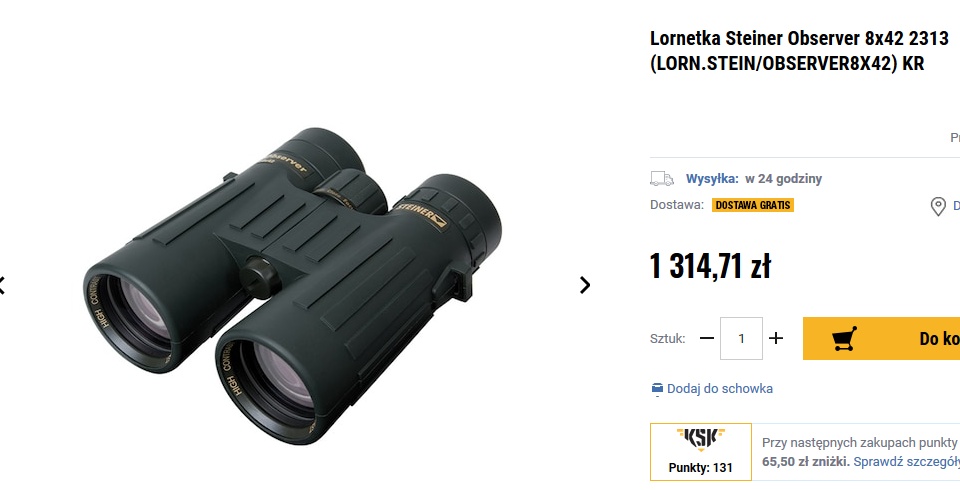The image size is (960, 490).
Task: Click the DOSTAWA GRATIS badge
Action: coord(753,205)
